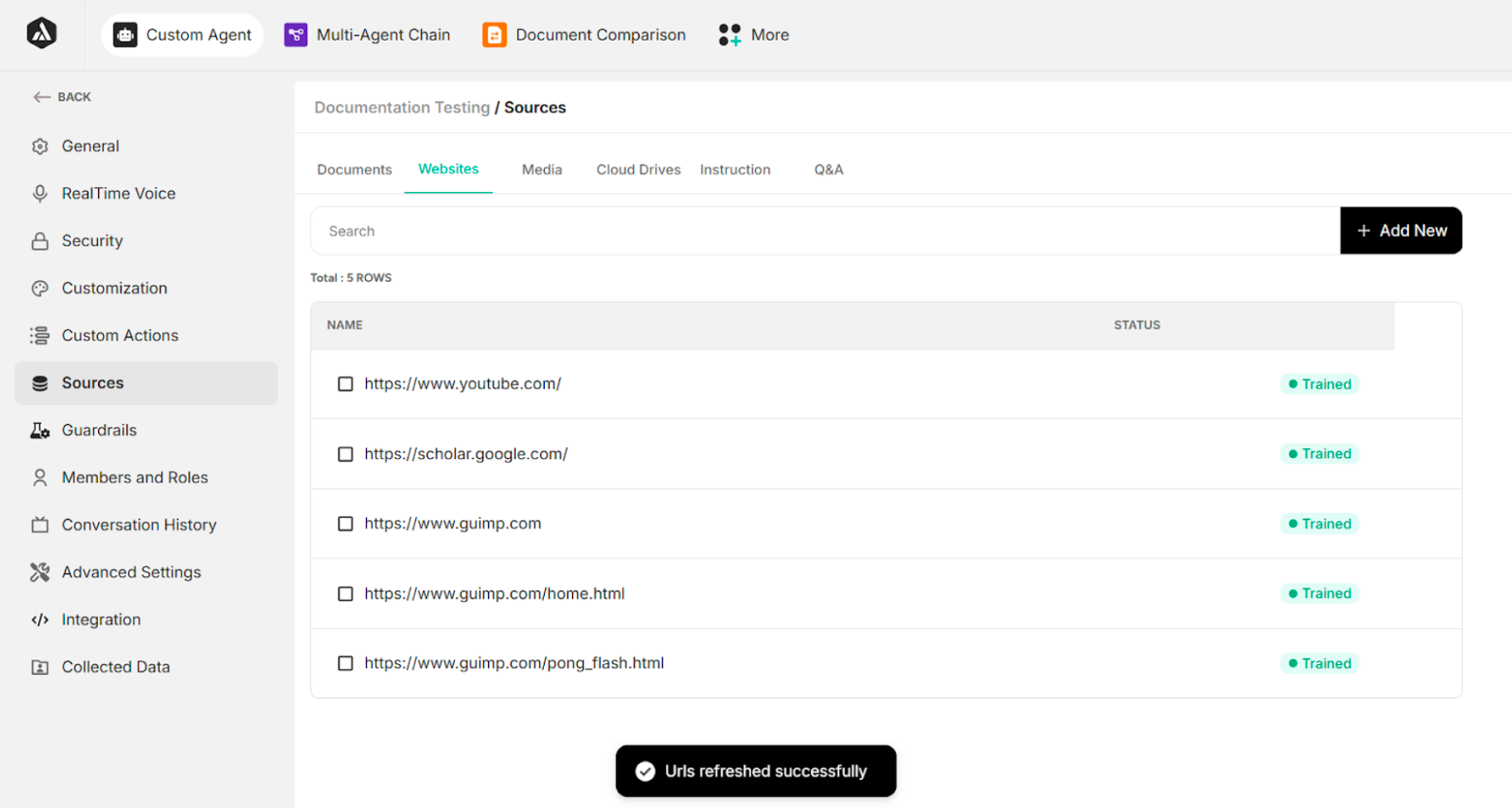
Task: Open the Cloud Drives tab
Action: pos(638,170)
